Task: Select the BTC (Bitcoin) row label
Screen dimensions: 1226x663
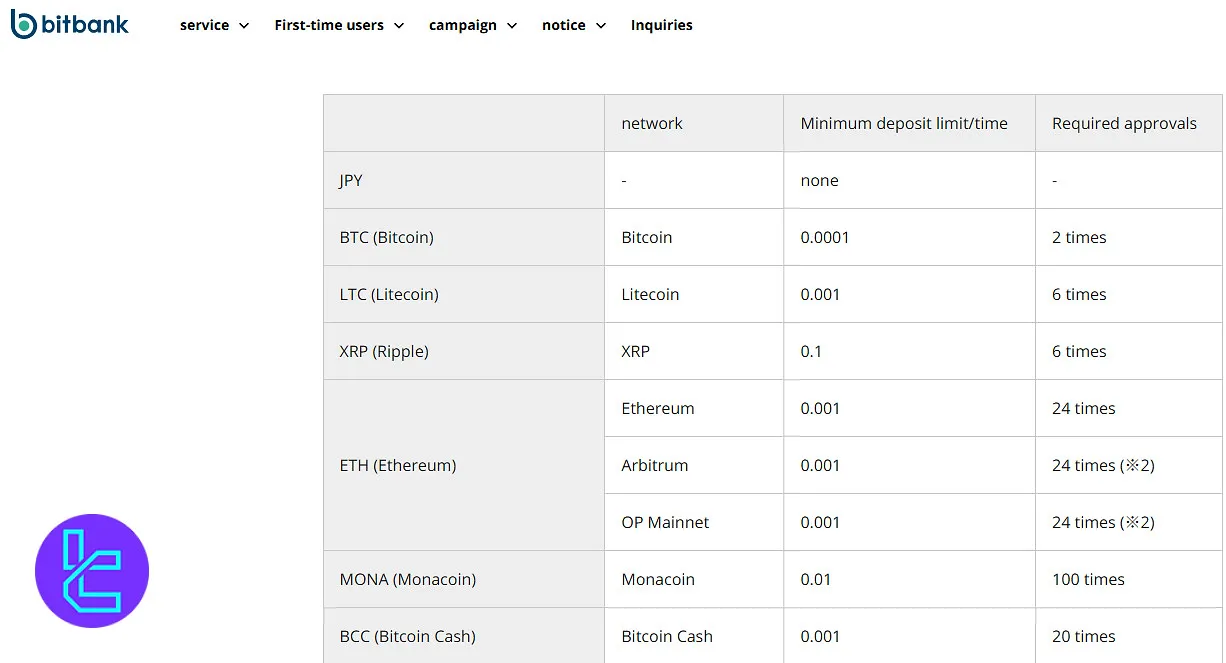Action: (386, 237)
